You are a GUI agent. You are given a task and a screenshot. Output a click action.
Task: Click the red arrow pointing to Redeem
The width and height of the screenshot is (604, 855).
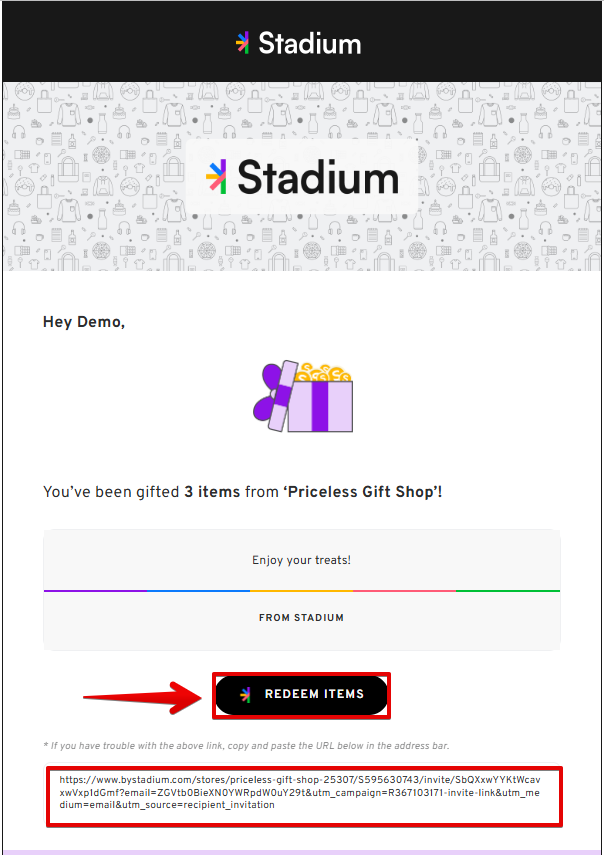coord(143,697)
